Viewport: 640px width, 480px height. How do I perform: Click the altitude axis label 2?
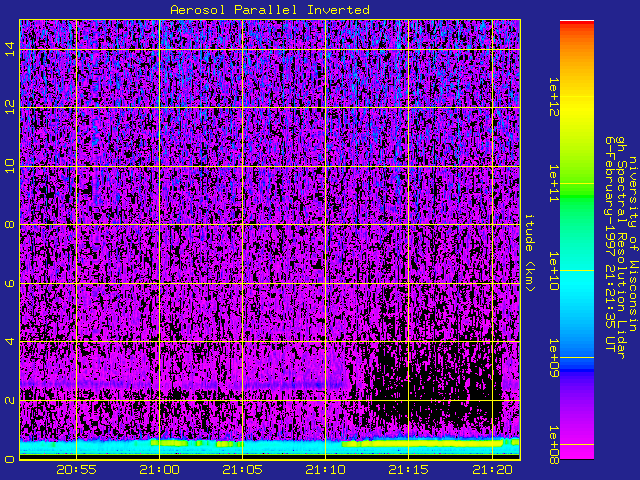point(10,400)
